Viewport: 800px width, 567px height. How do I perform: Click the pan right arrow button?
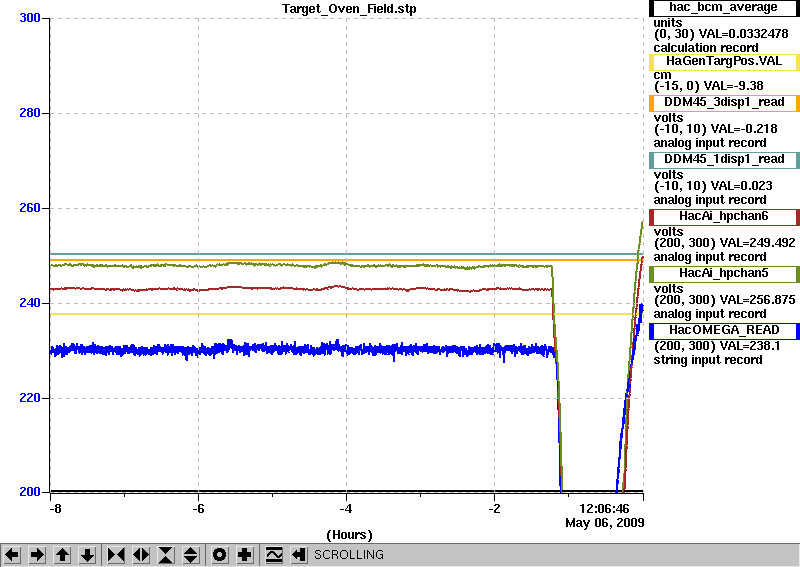[37, 555]
